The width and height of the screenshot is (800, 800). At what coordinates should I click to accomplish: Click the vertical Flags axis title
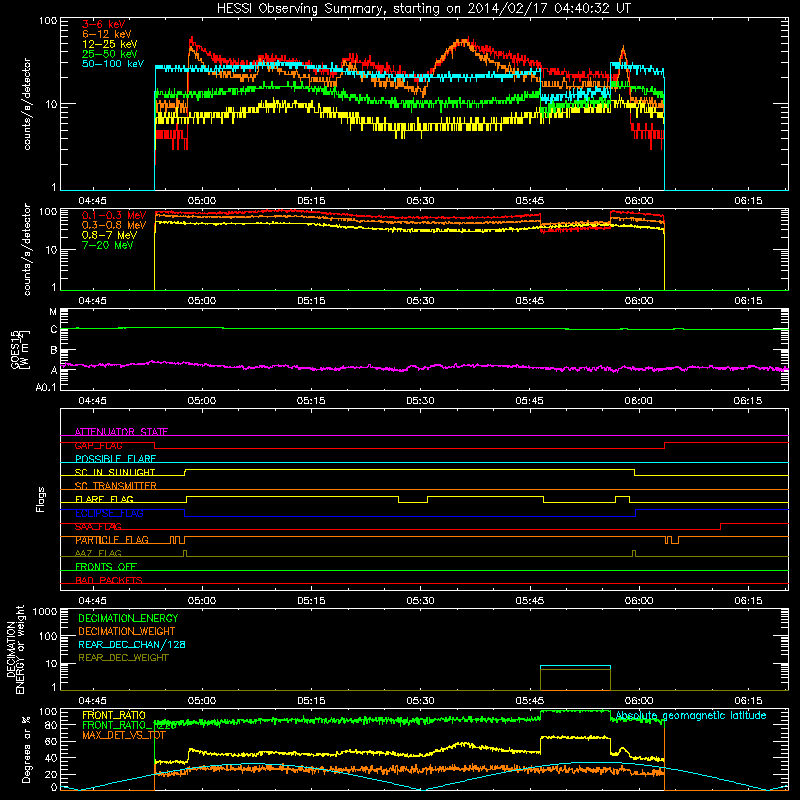pos(40,499)
